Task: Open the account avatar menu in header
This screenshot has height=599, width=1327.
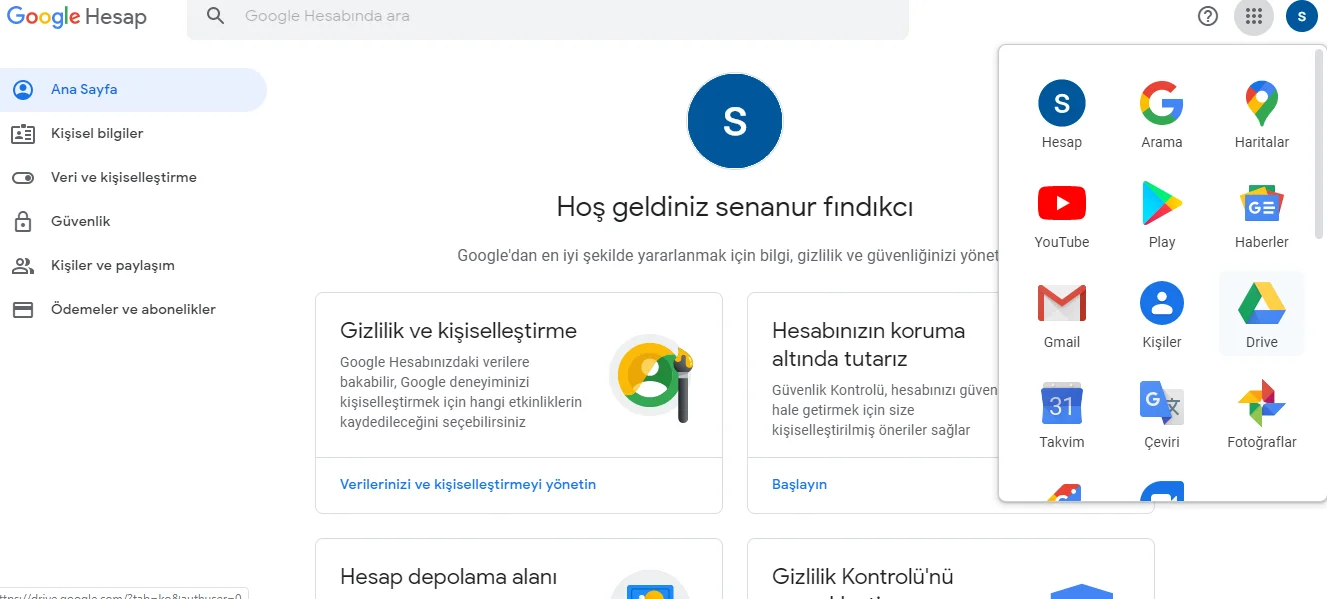Action: pyautogui.click(x=1301, y=16)
